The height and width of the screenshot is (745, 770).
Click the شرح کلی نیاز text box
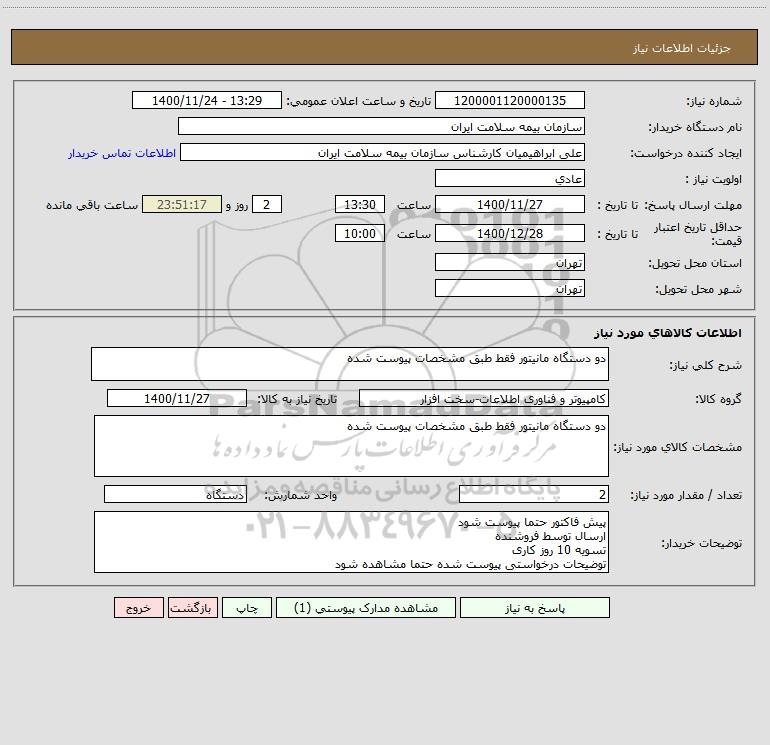350,364
